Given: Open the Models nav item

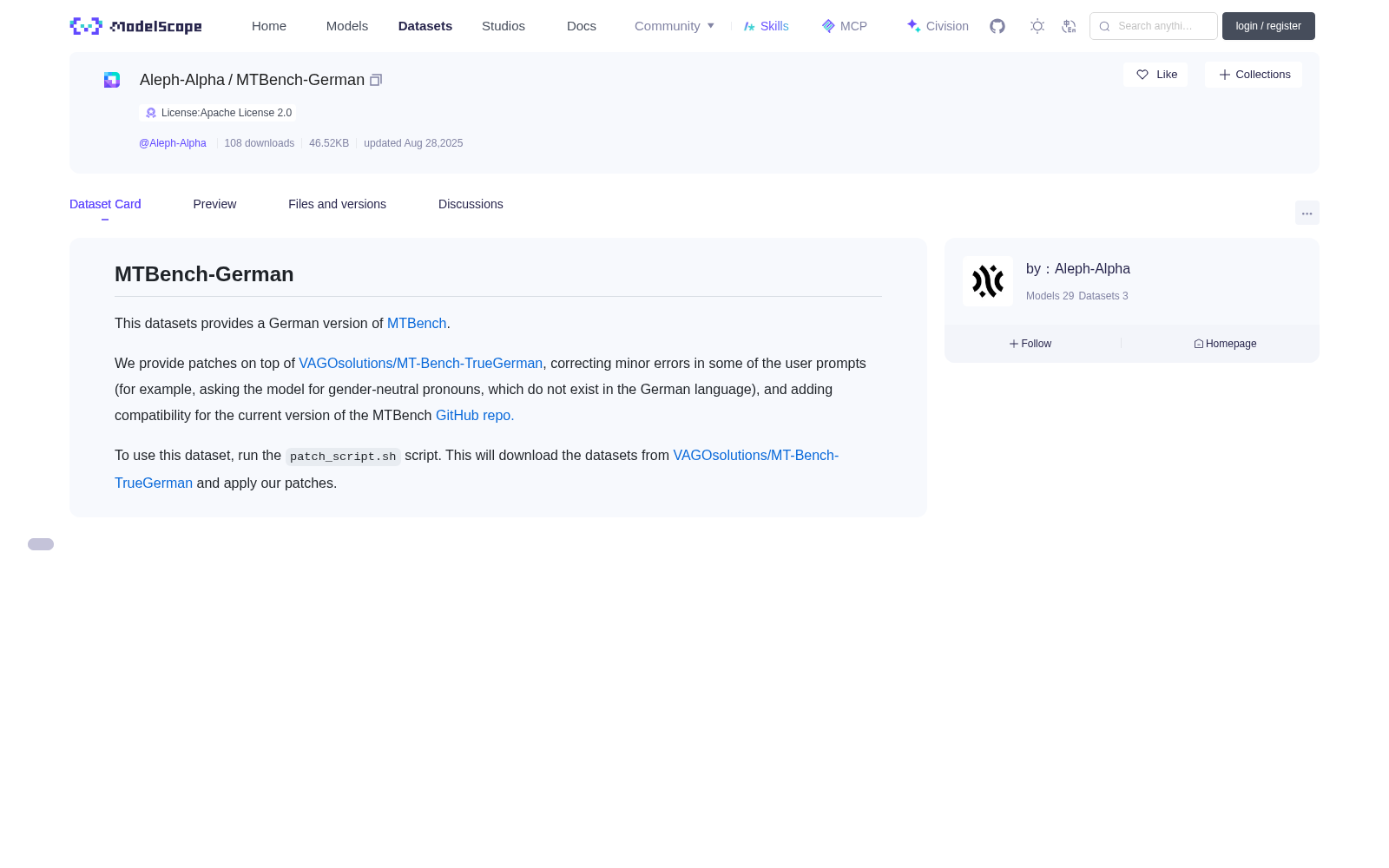Looking at the screenshot, I should click(x=347, y=26).
